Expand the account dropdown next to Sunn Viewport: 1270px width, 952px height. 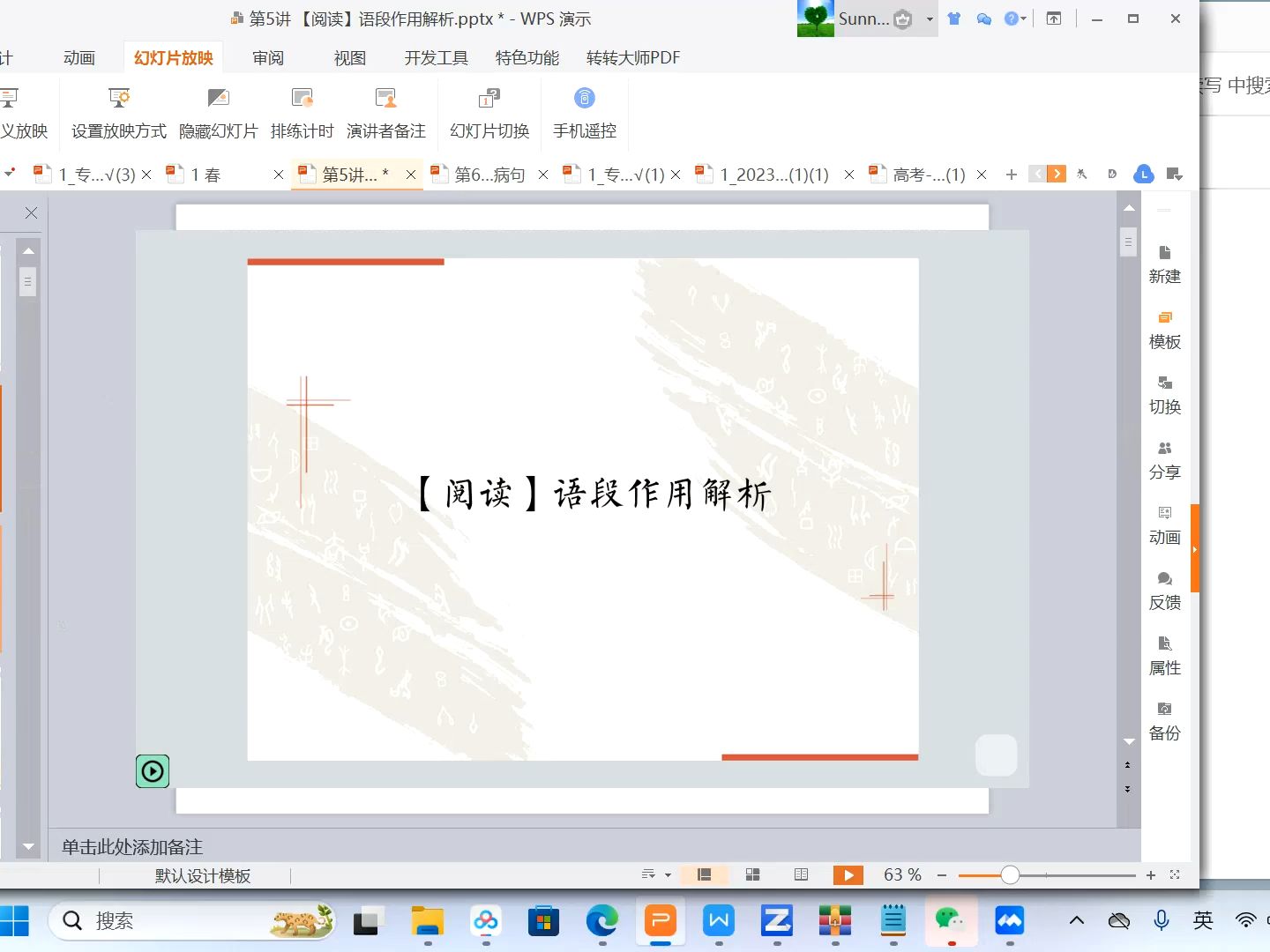point(929,19)
